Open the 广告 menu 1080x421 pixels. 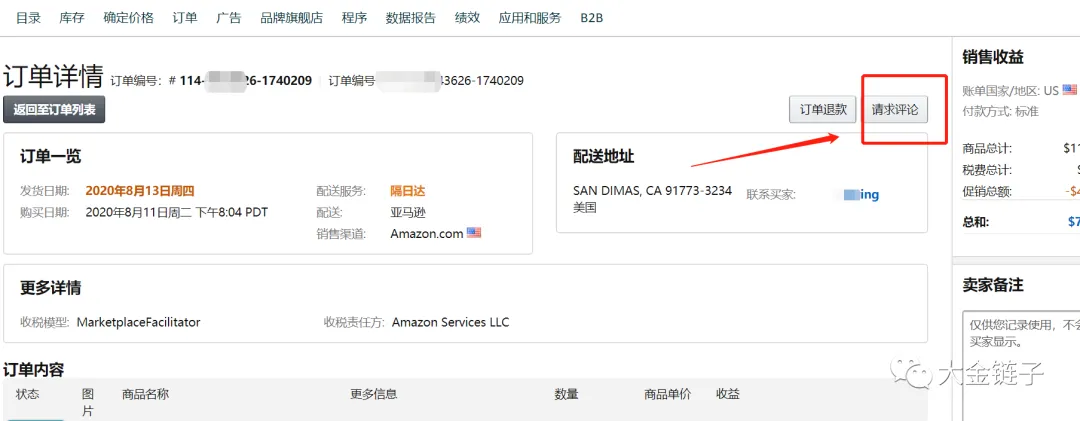point(229,18)
